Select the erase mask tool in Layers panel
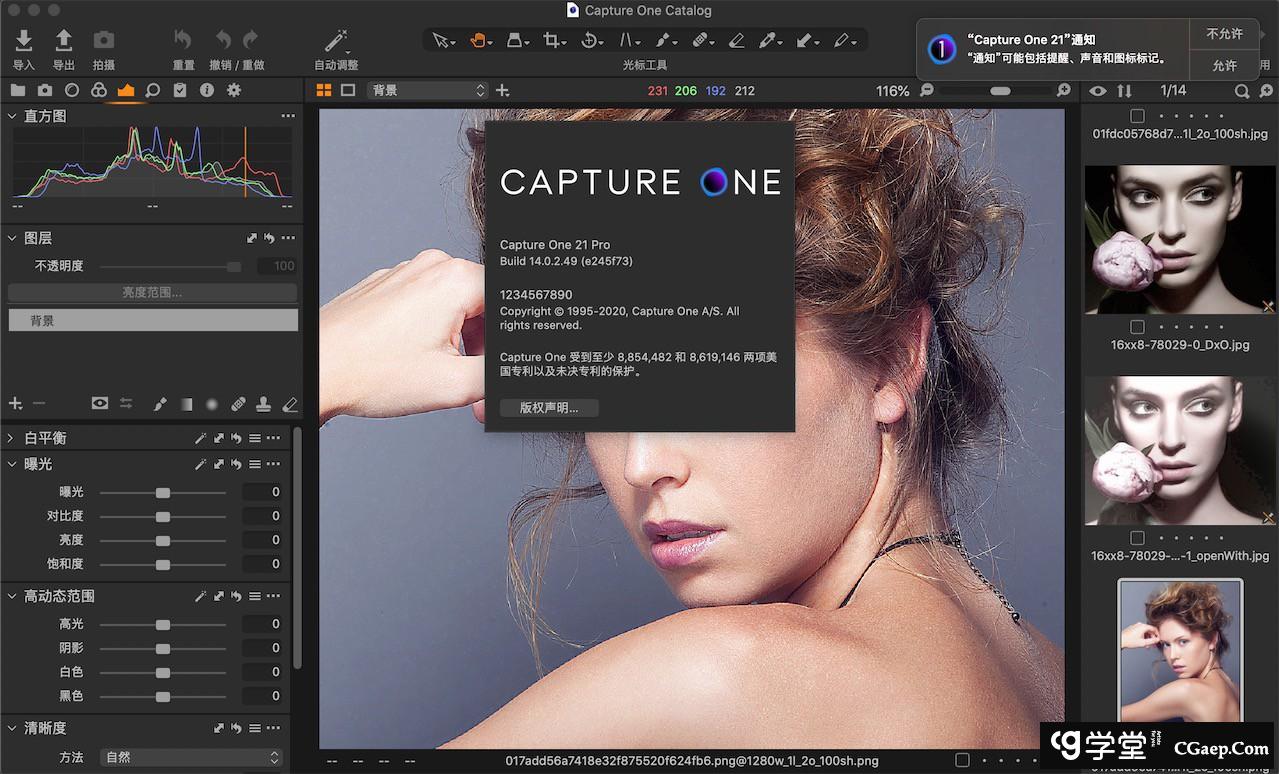The image size is (1279, 774). [290, 404]
